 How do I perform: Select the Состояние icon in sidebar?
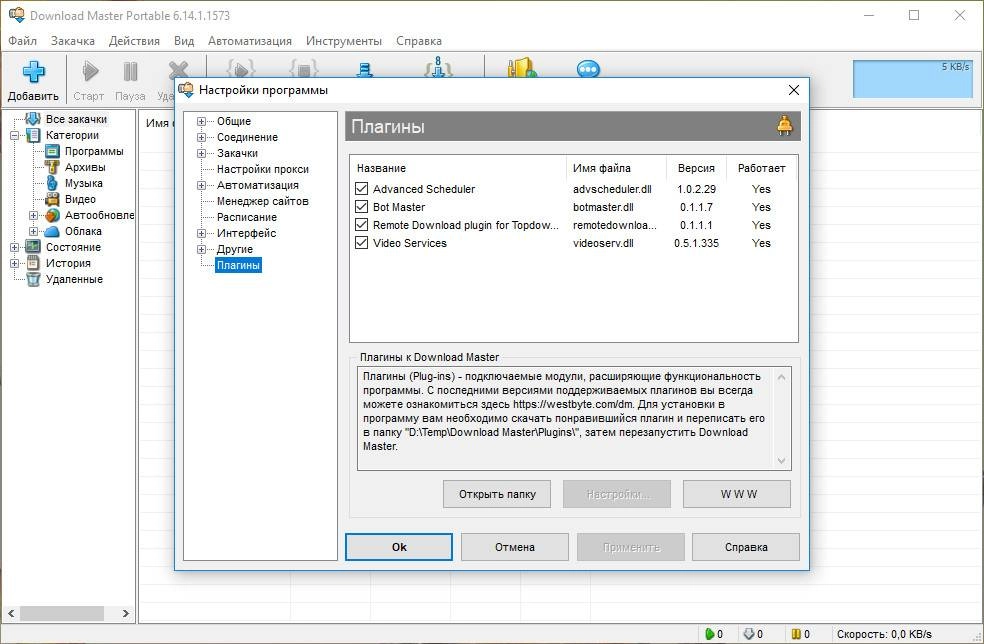click(x=33, y=247)
